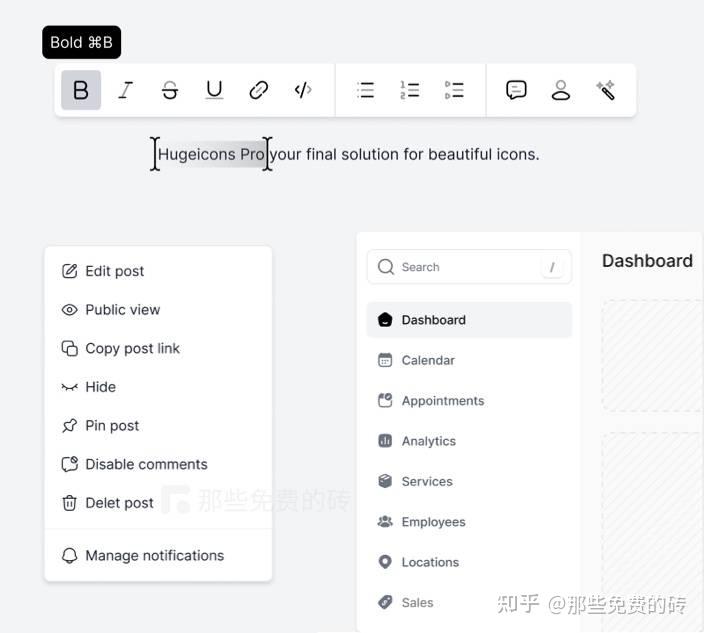Open the Dashboard sidebar item

pos(470,320)
